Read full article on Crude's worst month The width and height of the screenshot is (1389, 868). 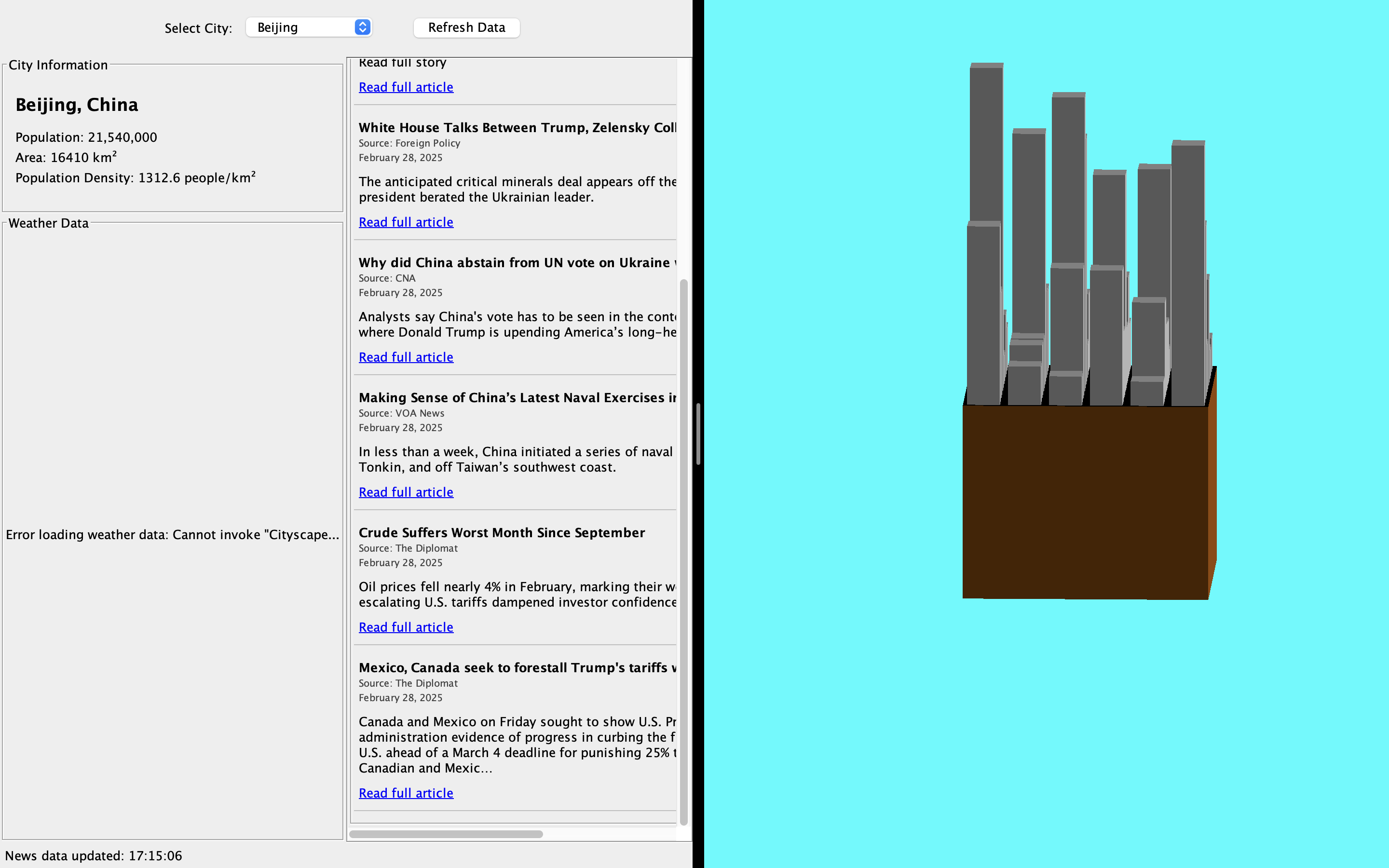pyautogui.click(x=406, y=627)
